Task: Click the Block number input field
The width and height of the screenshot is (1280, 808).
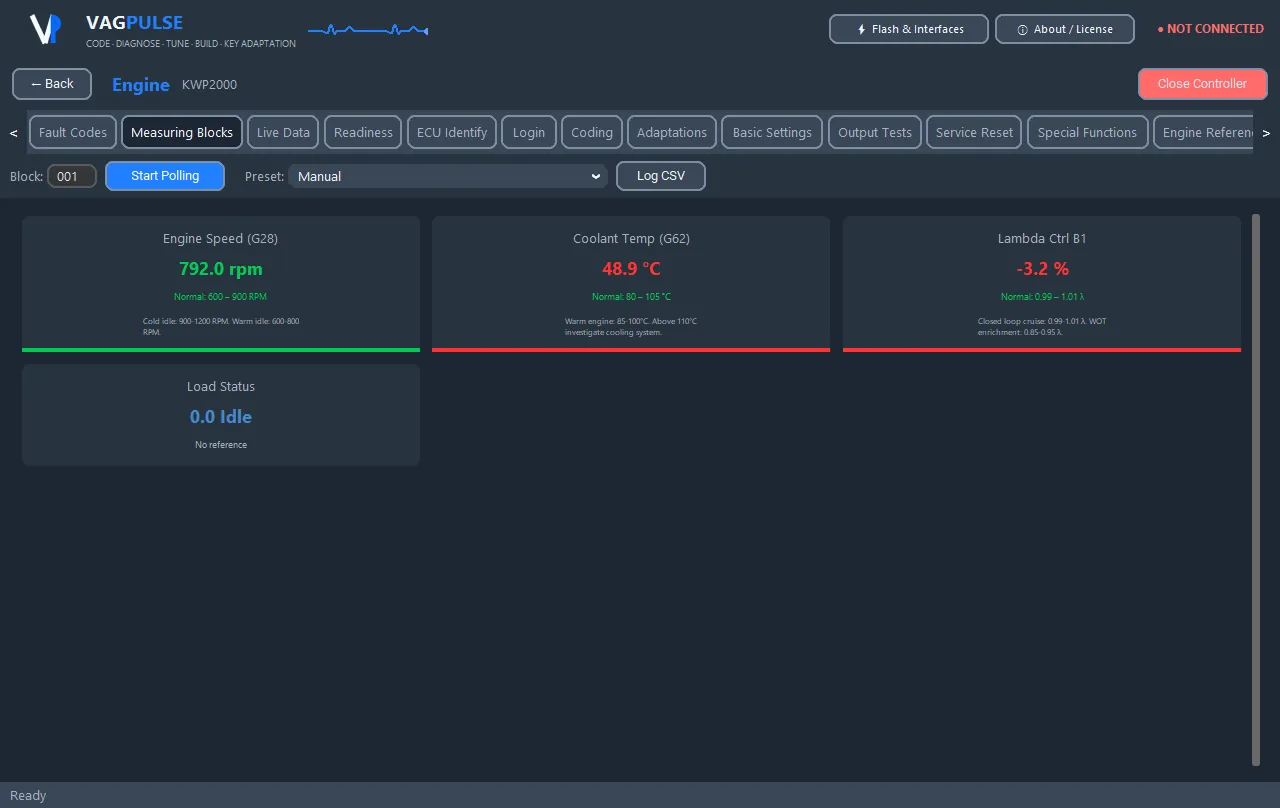Action: tap(72, 176)
